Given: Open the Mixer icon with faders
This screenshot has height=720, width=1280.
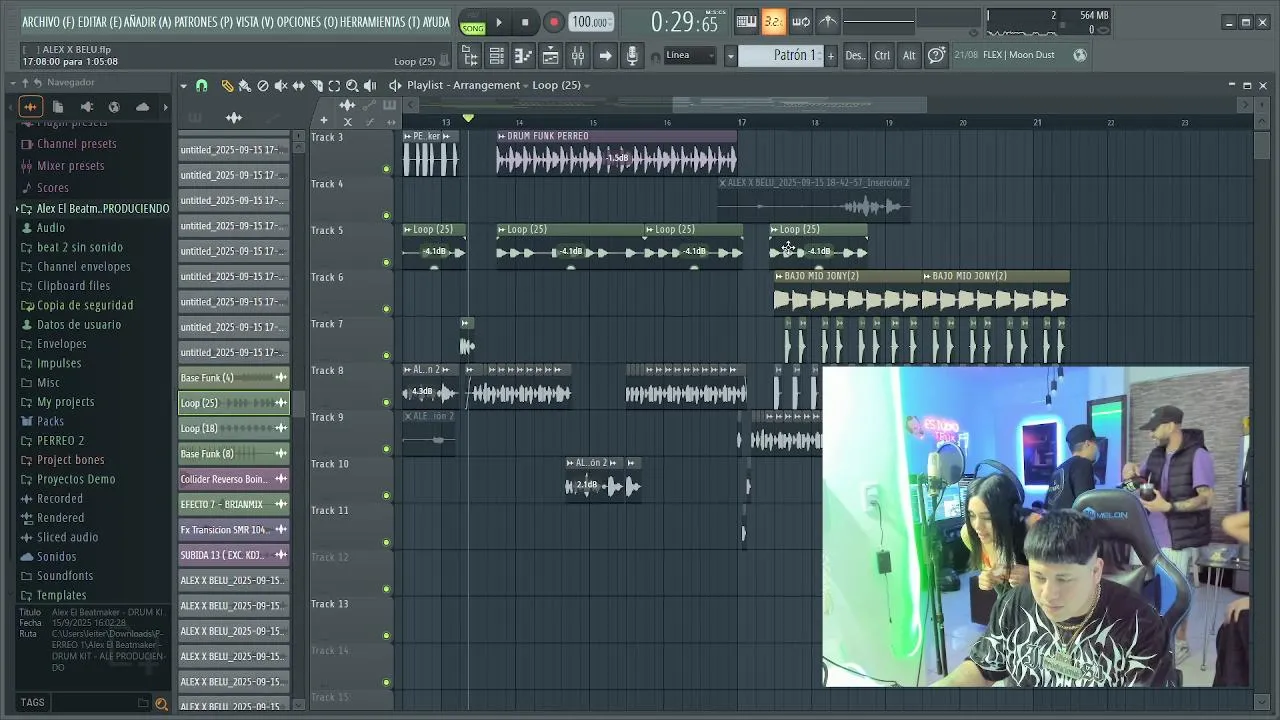Looking at the screenshot, I should tap(578, 56).
